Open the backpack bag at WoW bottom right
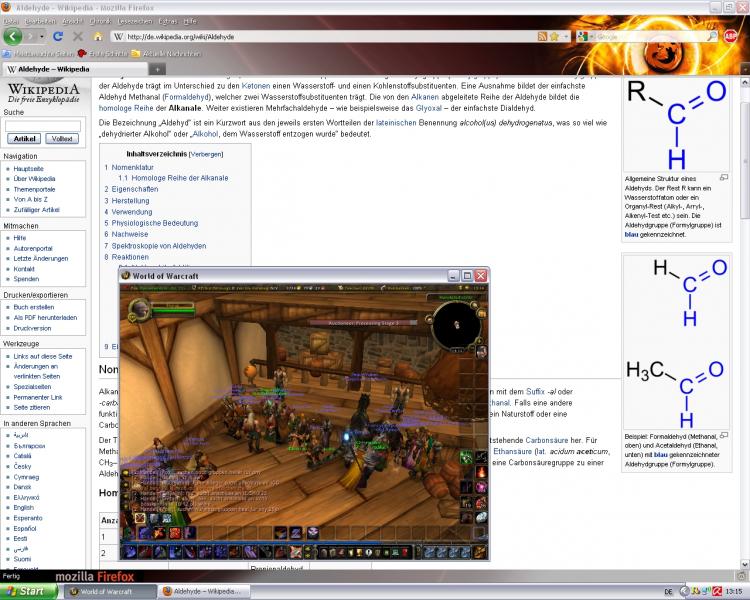This screenshot has width=750, height=600. (x=480, y=552)
